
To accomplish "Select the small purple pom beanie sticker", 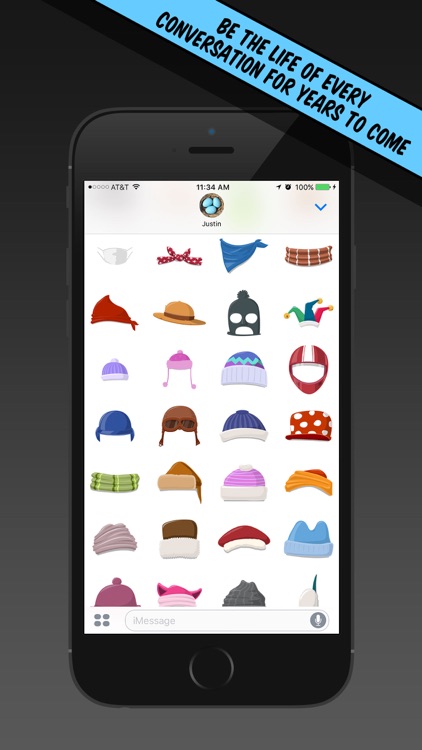I will (115, 370).
